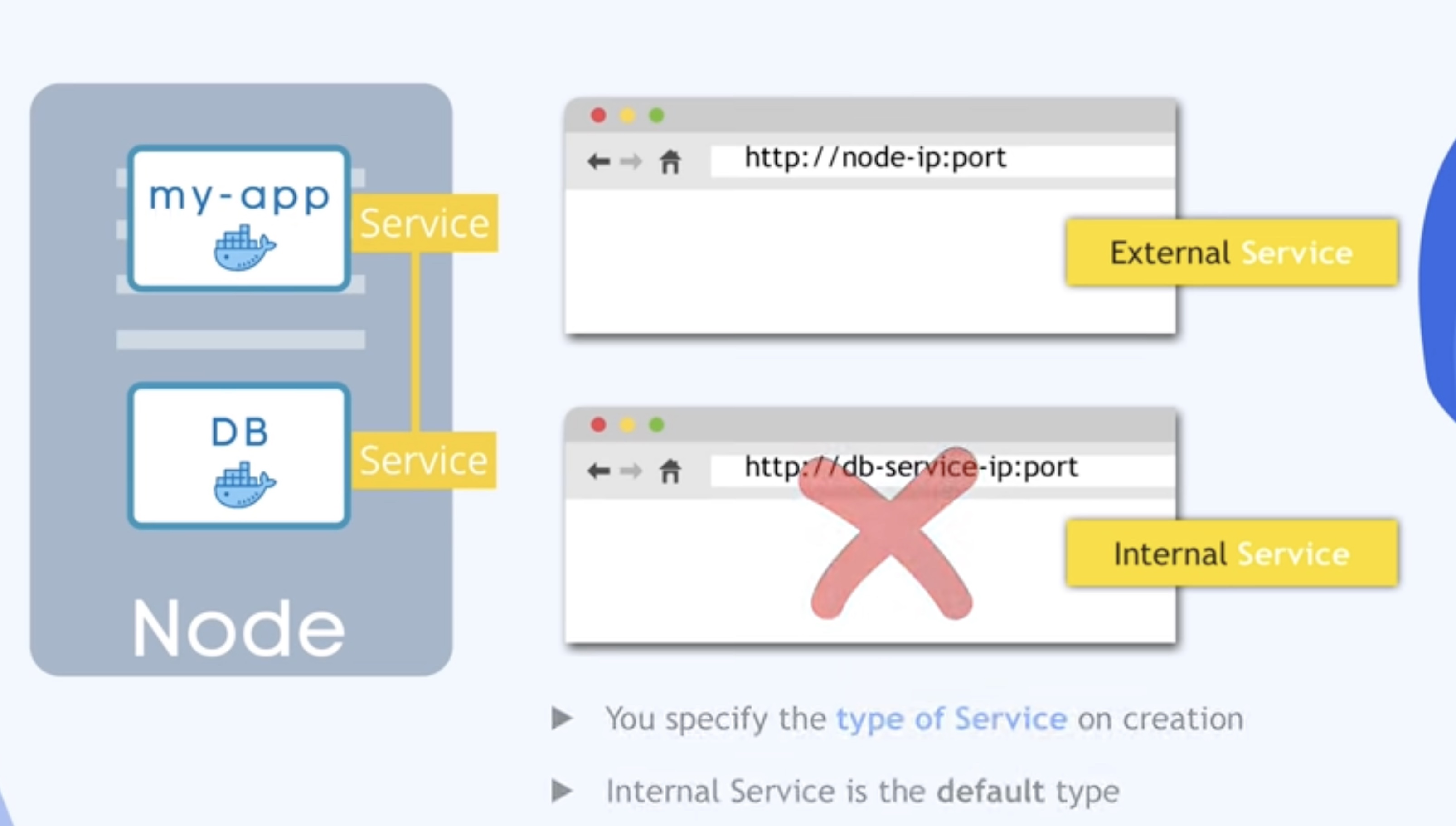The image size is (1456, 826).
Task: Click the forward arrow in the node-ip browser
Action: point(631,162)
